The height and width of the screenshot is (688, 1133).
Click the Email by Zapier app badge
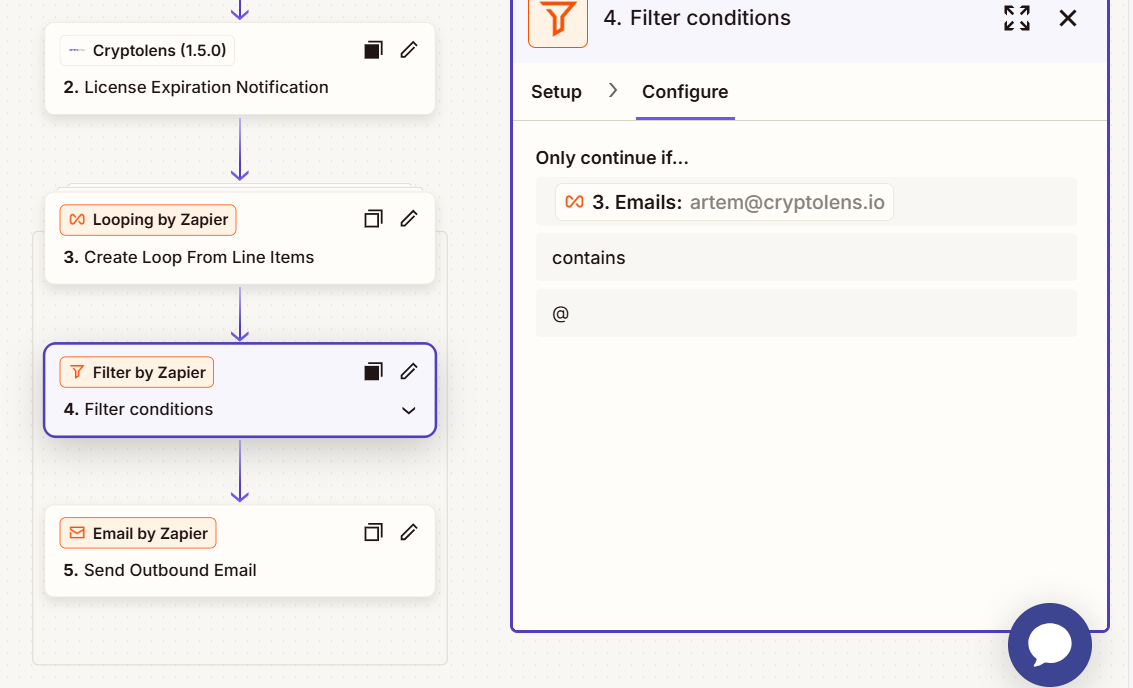[x=138, y=533]
